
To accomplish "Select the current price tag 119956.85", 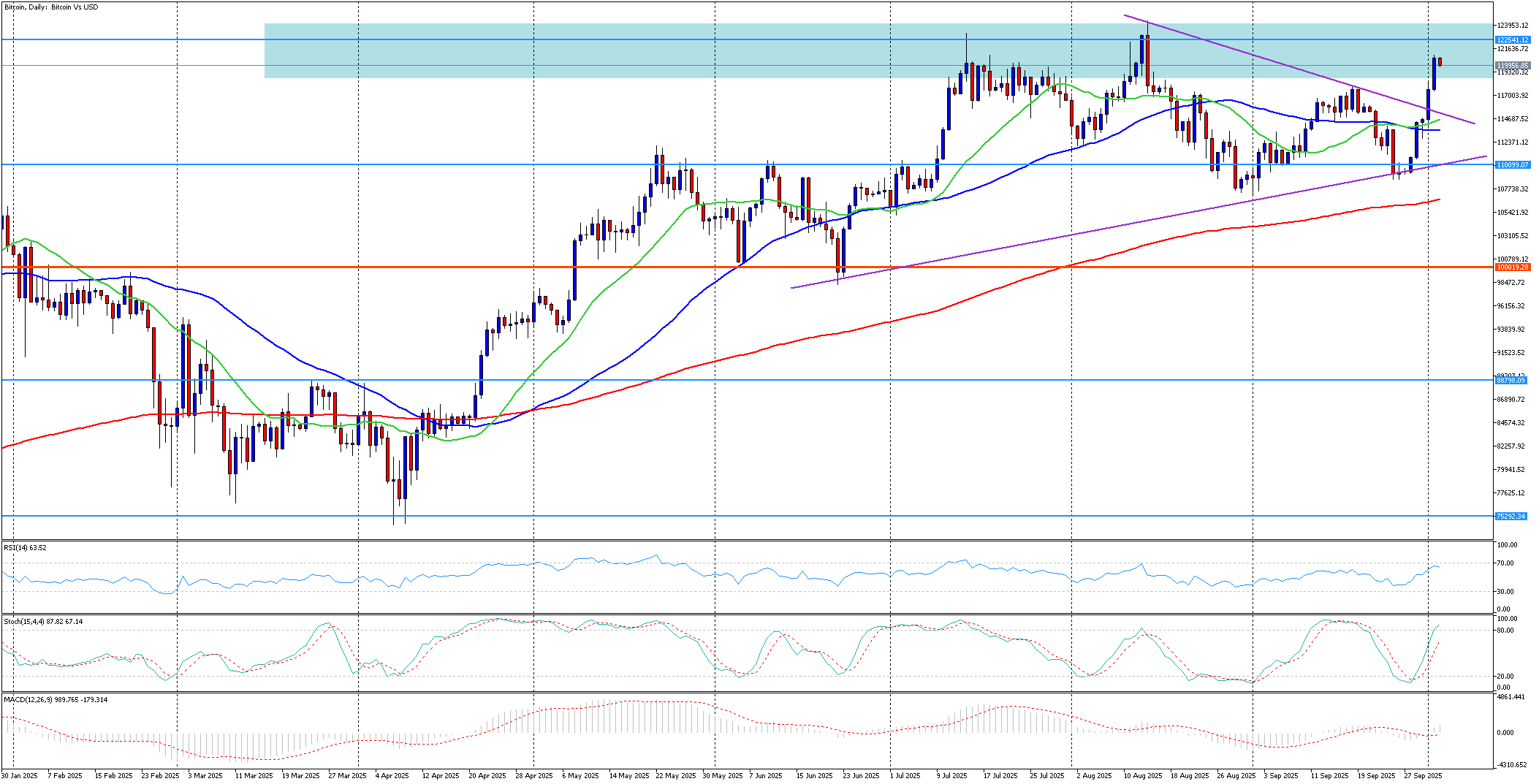I will [1511, 66].
